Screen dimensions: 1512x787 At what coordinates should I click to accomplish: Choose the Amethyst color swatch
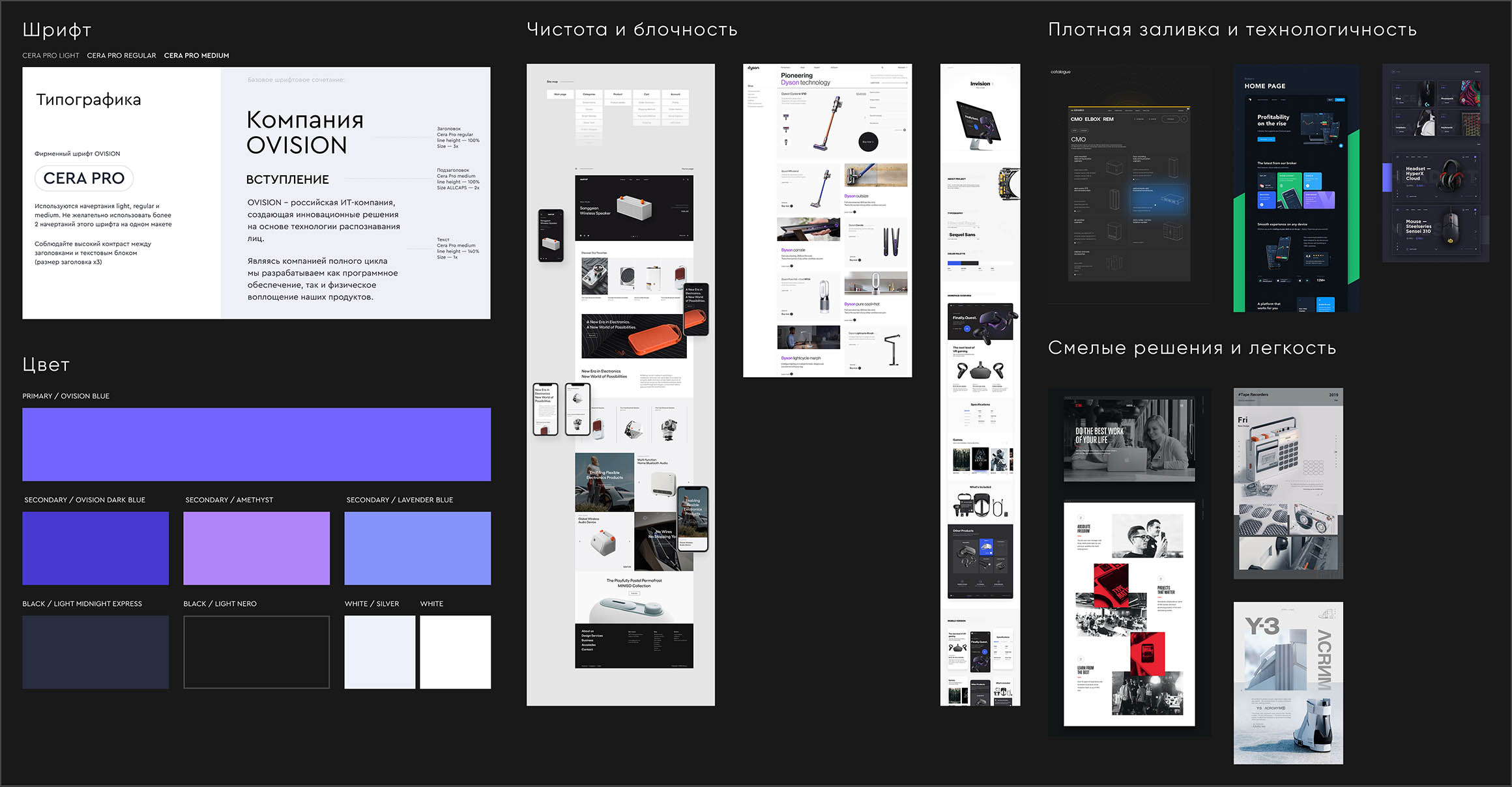pyautogui.click(x=256, y=548)
